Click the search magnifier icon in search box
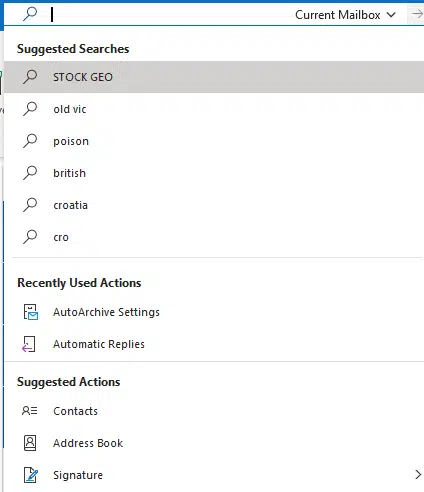Screen dimensions: 424x492 tap(30, 14)
